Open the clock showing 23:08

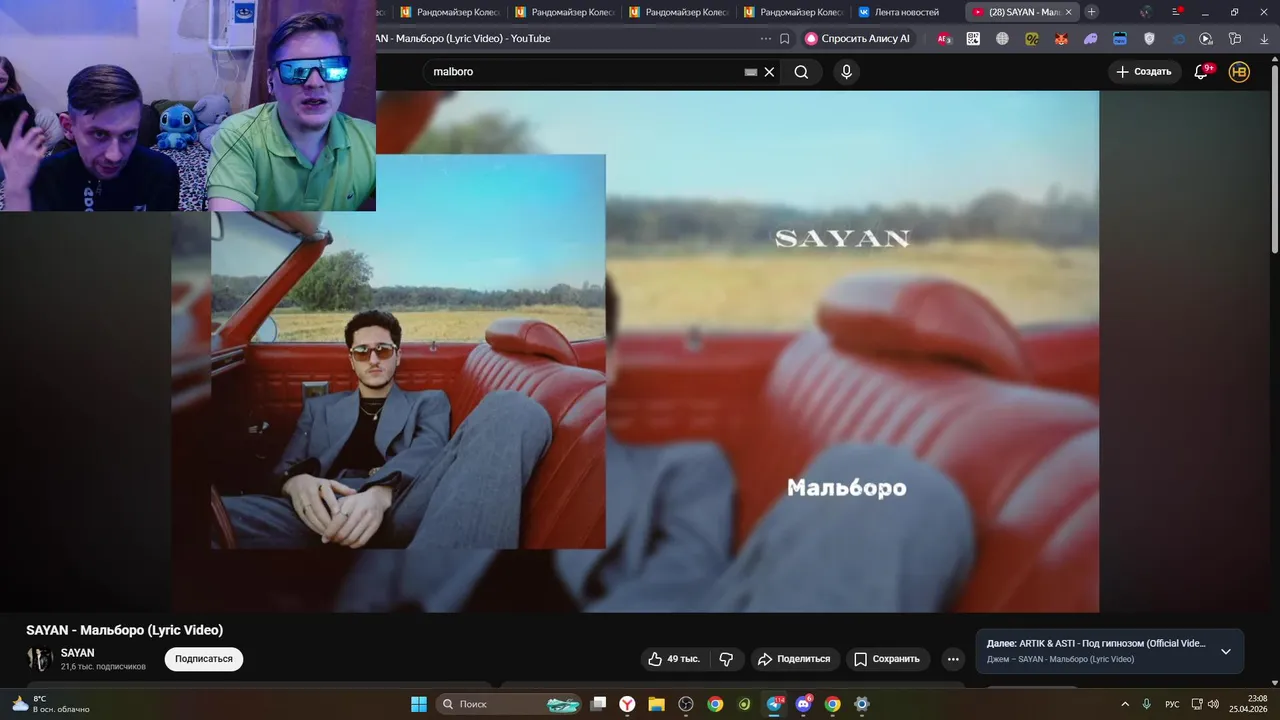1247,704
